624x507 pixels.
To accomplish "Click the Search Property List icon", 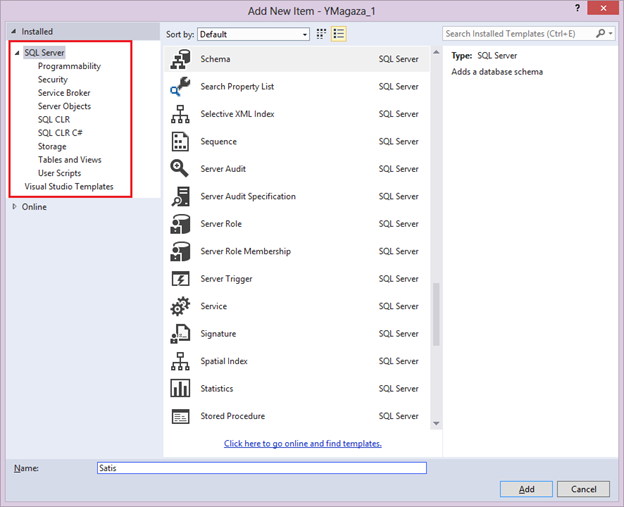I will pos(180,86).
